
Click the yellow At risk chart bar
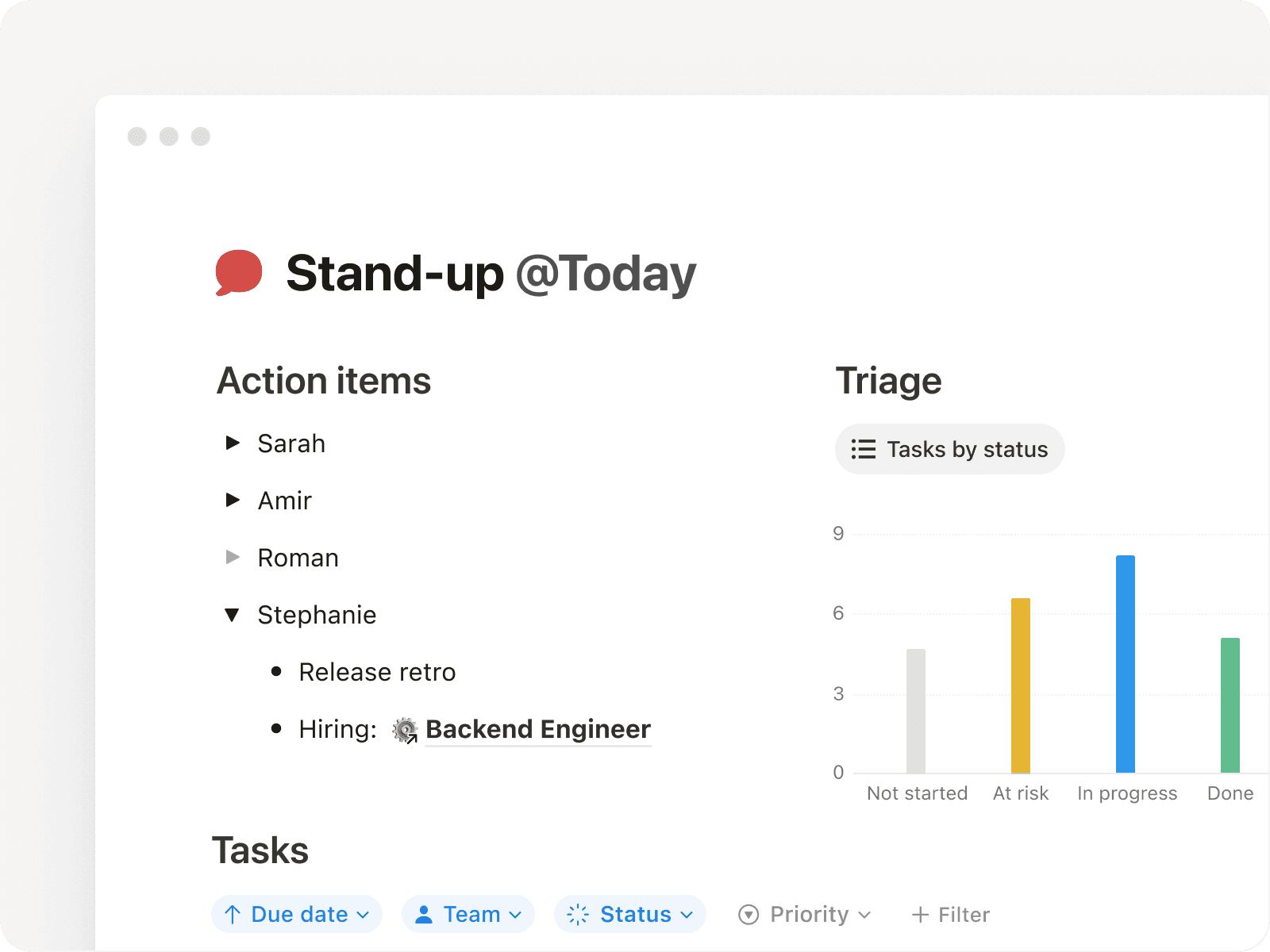click(1021, 685)
